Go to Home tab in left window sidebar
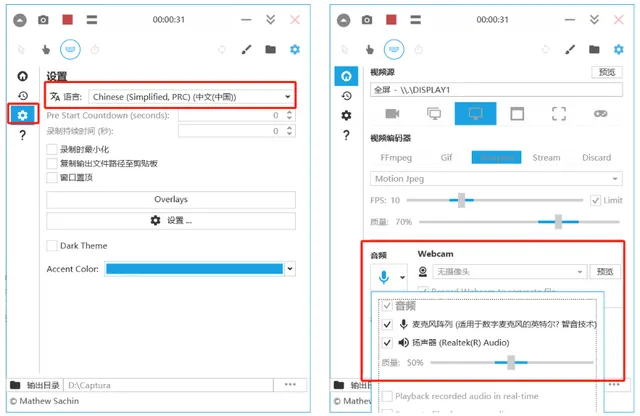Viewport: 640px width, 416px height. tap(22, 76)
